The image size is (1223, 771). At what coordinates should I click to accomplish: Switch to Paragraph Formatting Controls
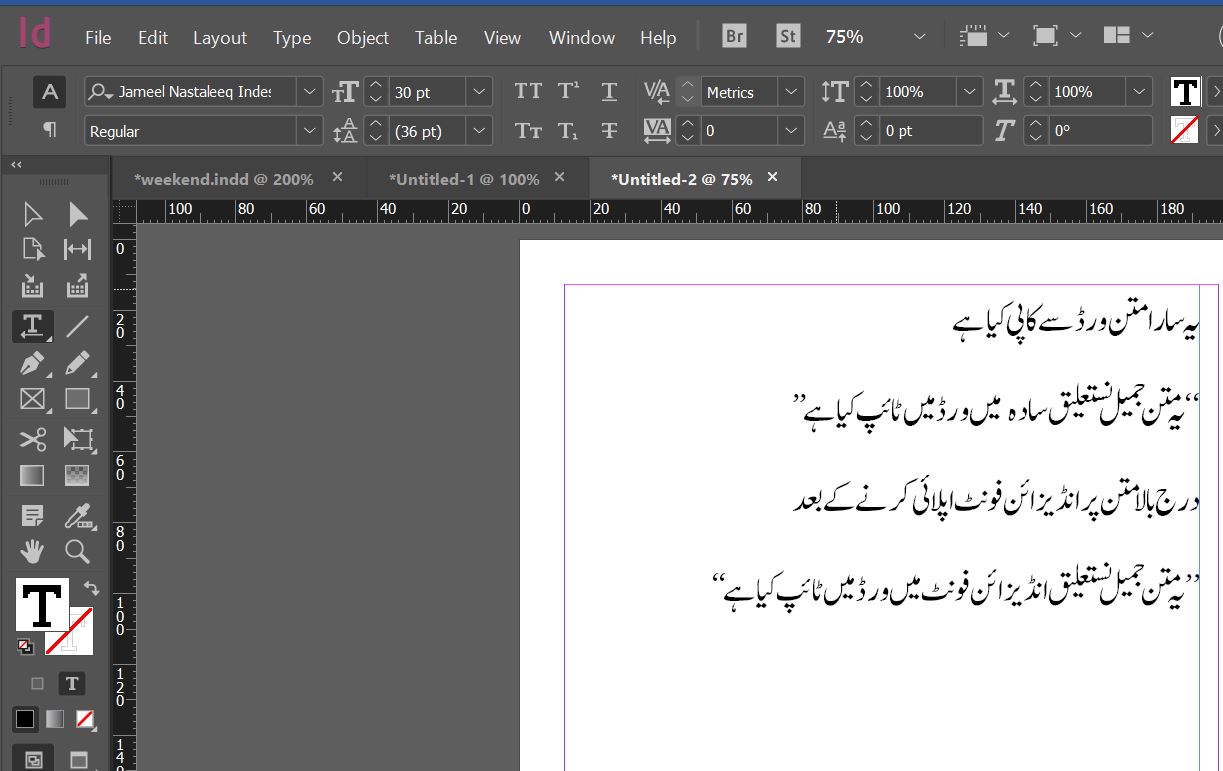(x=49, y=130)
